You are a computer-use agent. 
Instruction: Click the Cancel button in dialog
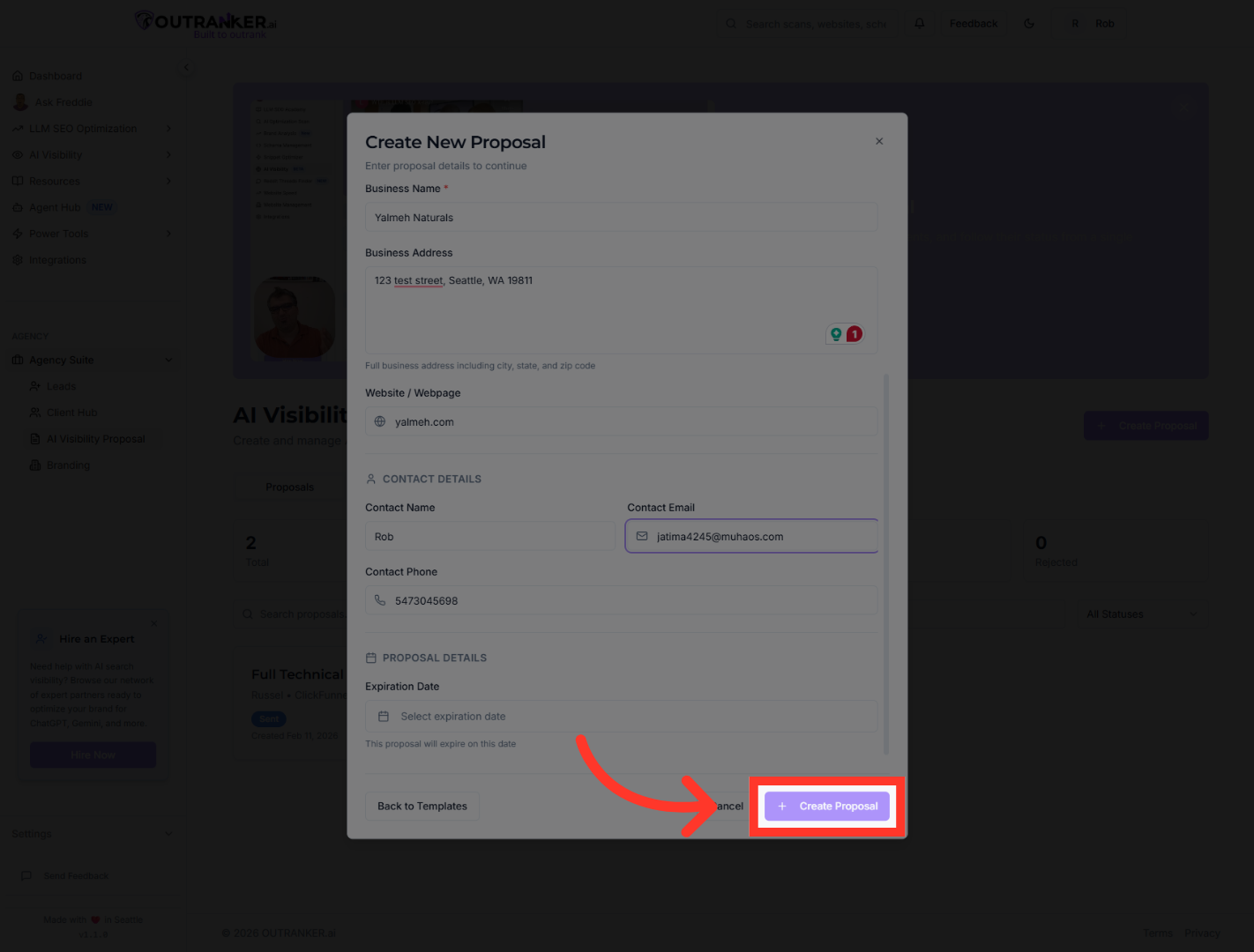728,807
